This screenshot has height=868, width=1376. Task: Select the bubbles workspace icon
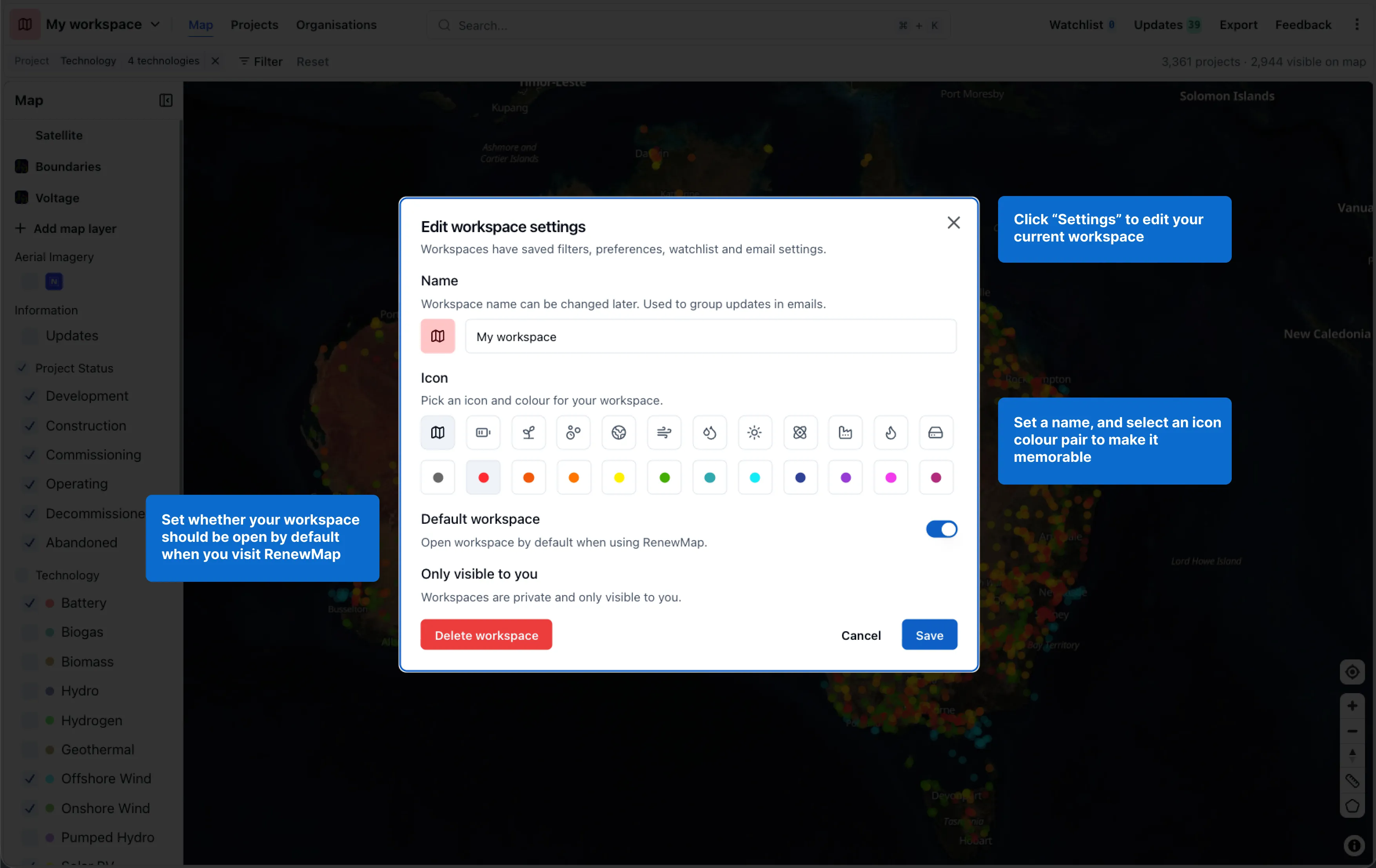pyautogui.click(x=574, y=432)
